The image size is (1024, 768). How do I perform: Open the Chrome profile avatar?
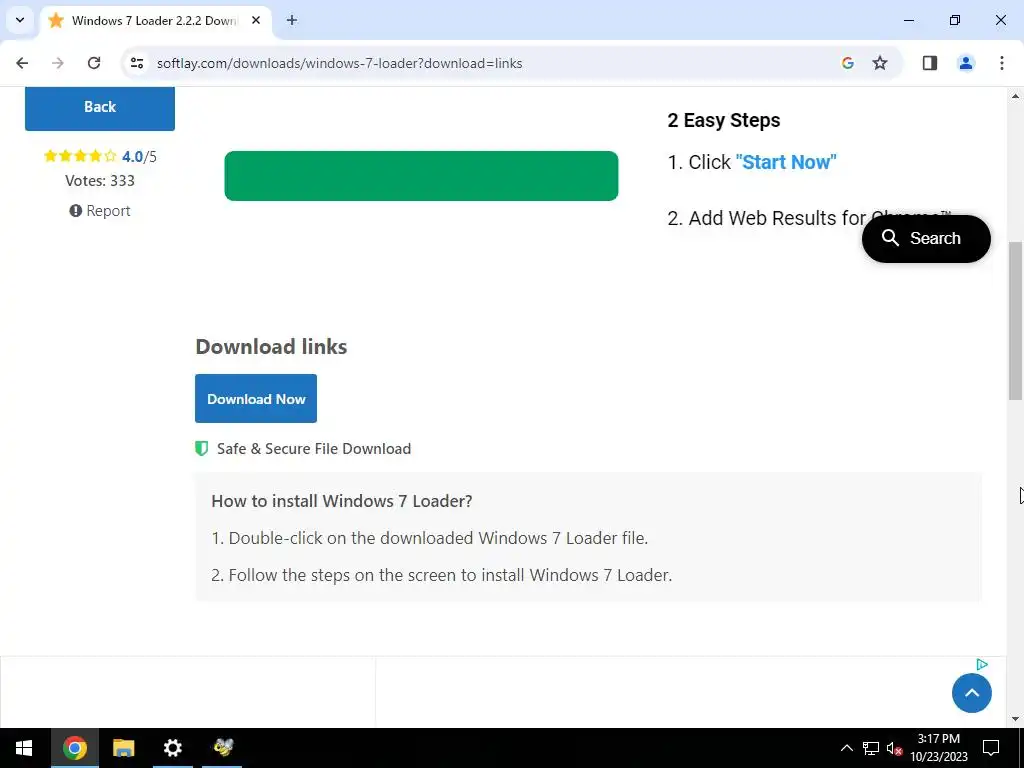tap(966, 63)
